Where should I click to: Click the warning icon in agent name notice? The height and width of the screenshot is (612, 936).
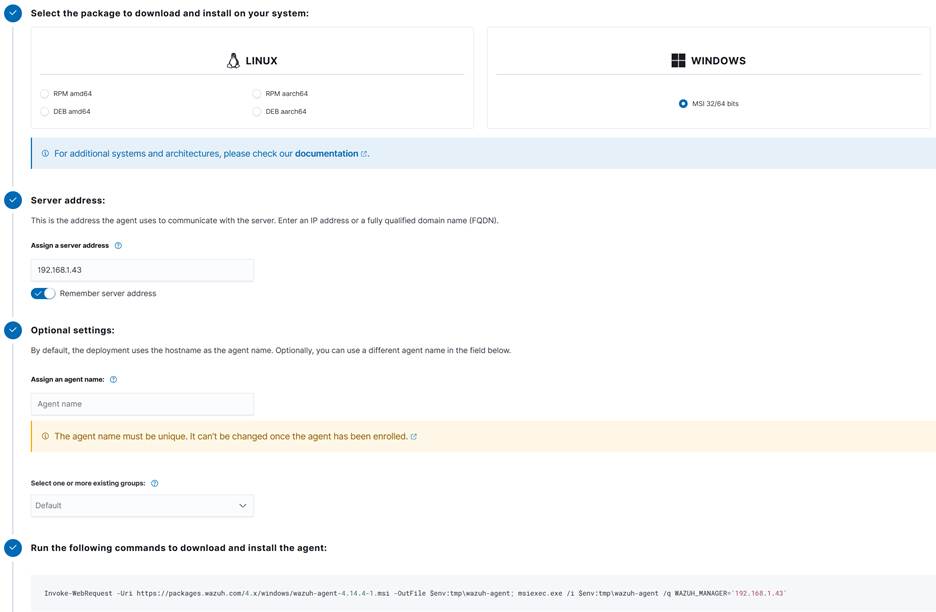(45, 437)
